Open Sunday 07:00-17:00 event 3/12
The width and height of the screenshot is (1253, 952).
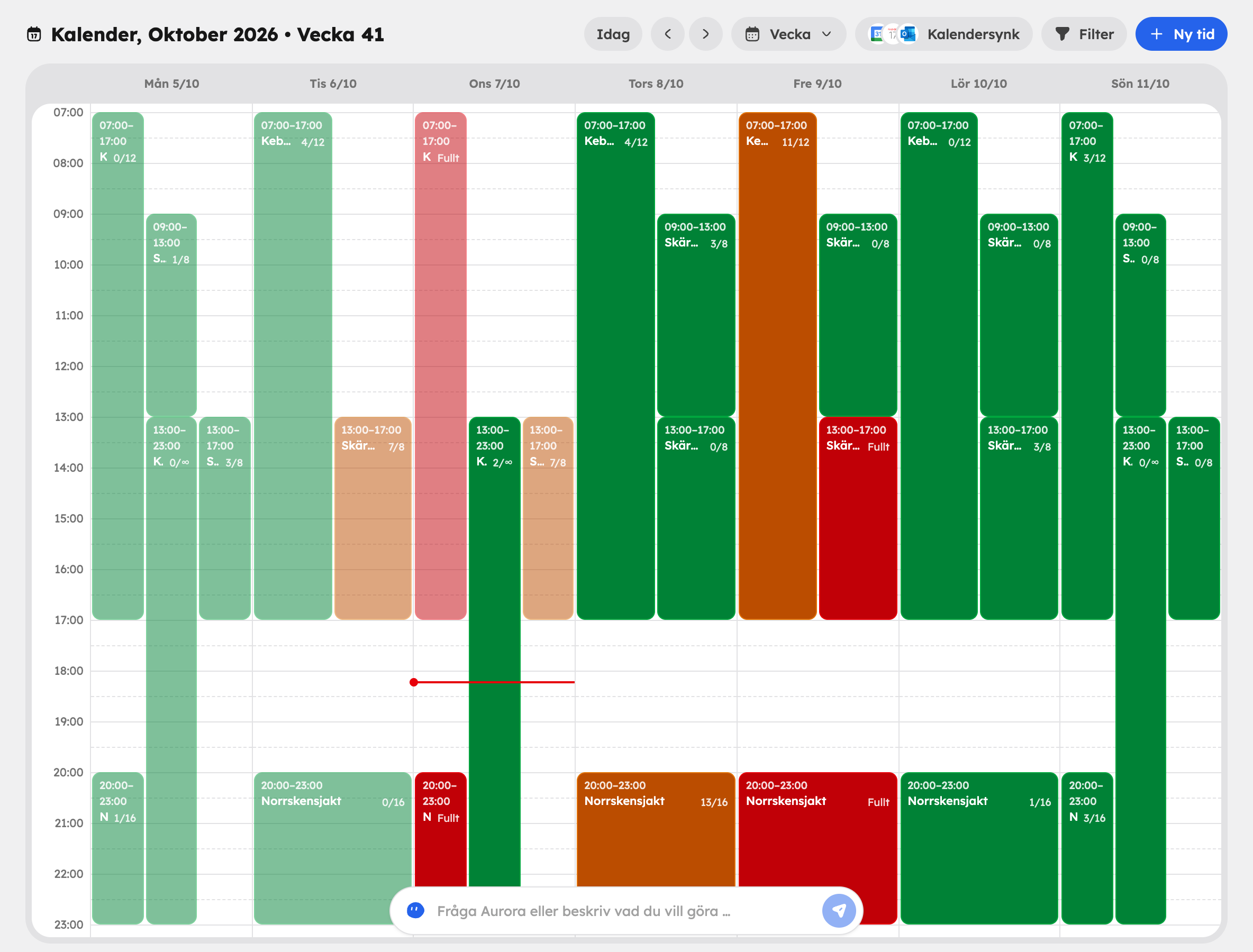tap(1087, 365)
